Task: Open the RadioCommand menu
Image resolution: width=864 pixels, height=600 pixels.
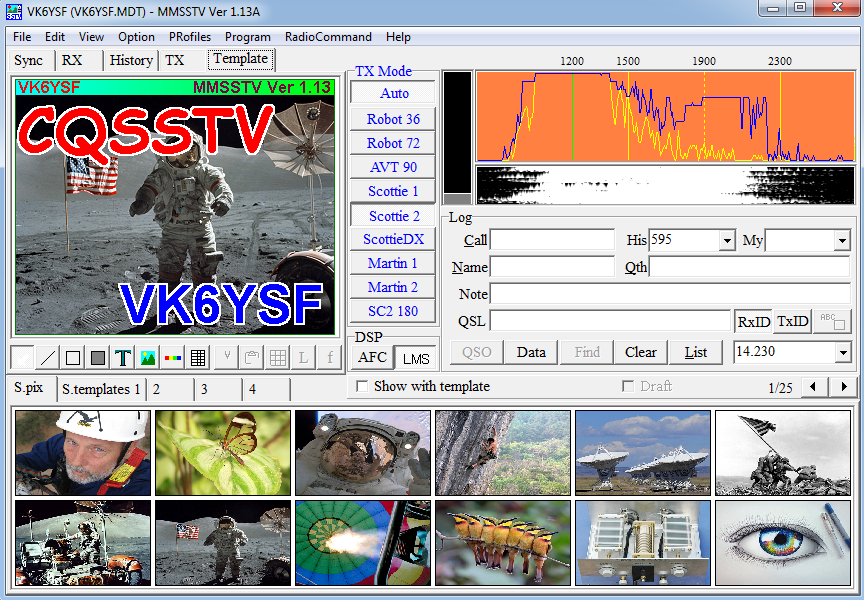Action: [328, 37]
